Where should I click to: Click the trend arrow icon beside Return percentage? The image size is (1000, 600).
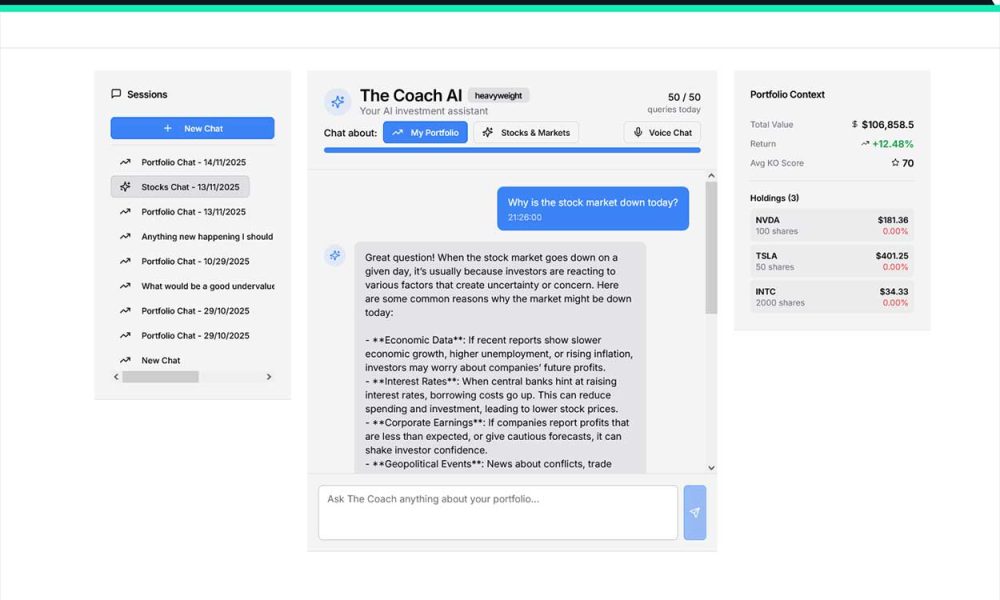[865, 144]
